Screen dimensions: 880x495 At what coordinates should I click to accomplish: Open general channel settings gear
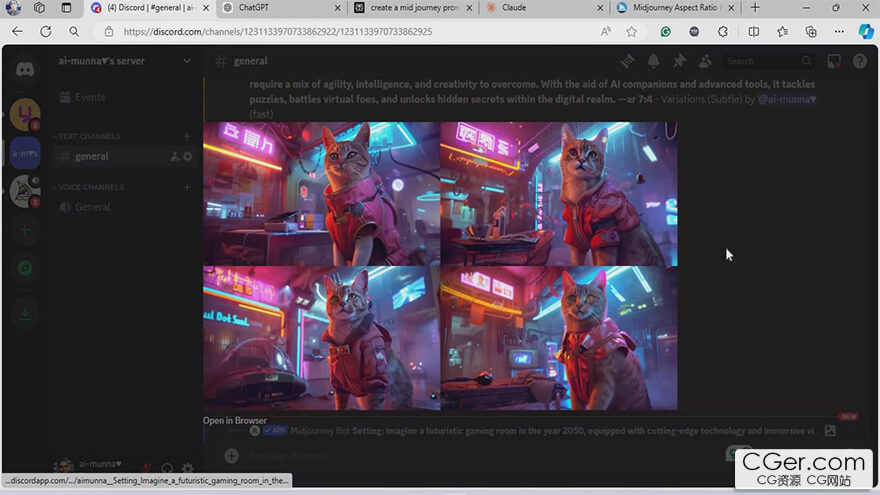point(187,157)
